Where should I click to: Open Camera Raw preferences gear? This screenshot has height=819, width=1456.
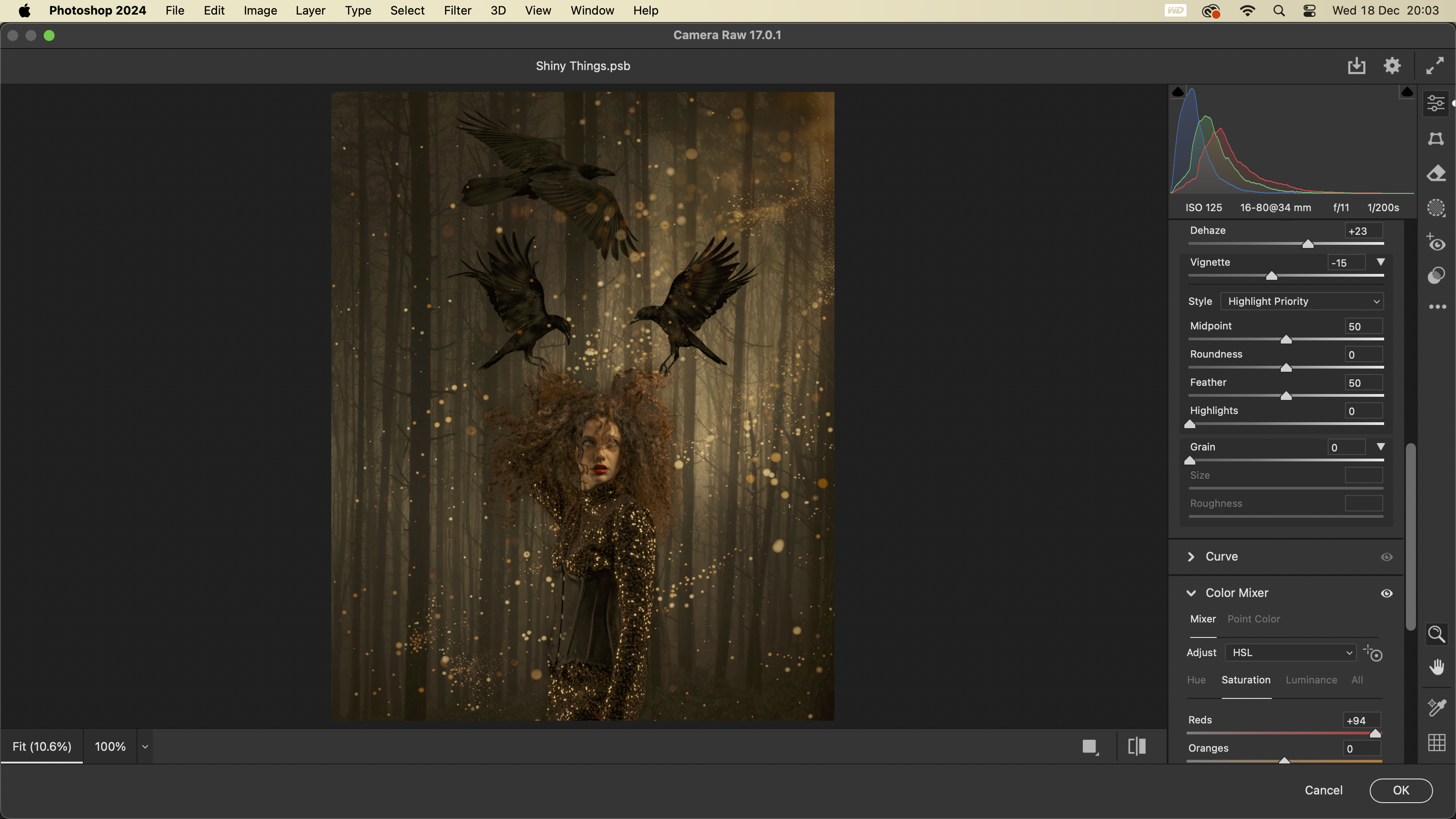click(x=1392, y=66)
